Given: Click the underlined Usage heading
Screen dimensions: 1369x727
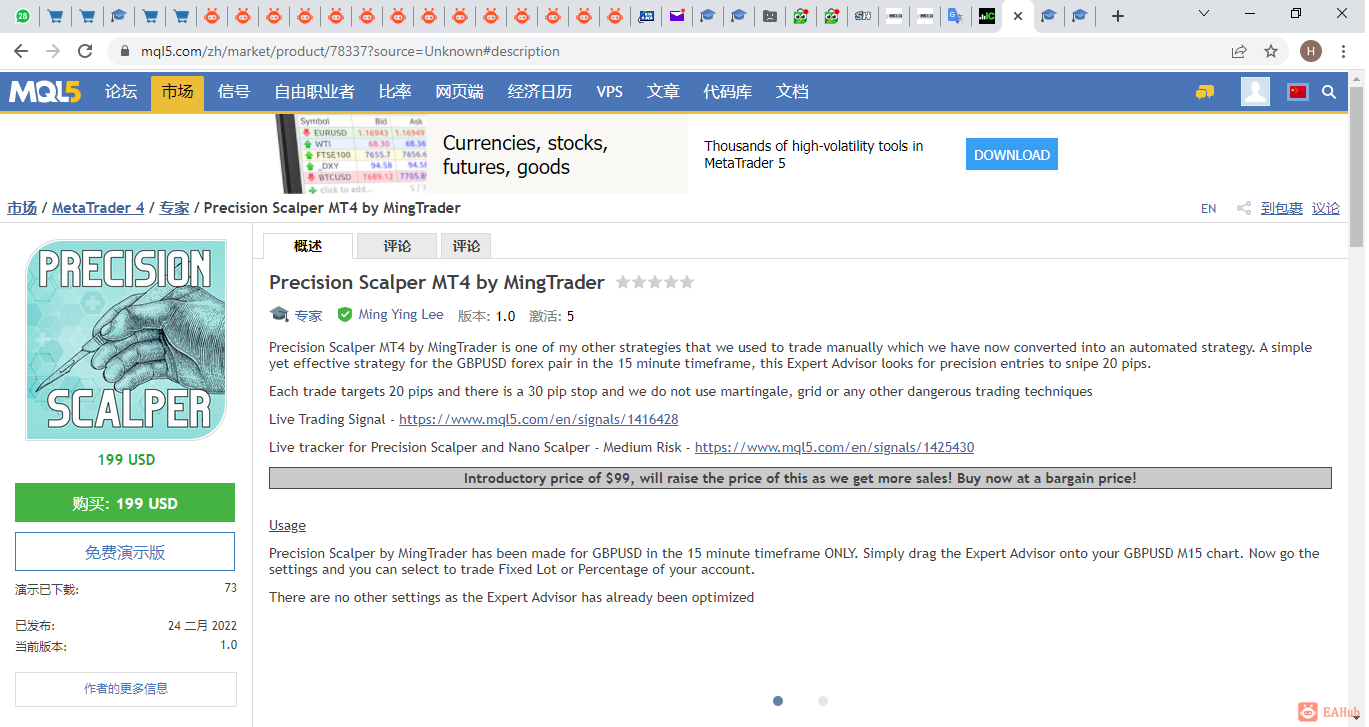Looking at the screenshot, I should 287,525.
